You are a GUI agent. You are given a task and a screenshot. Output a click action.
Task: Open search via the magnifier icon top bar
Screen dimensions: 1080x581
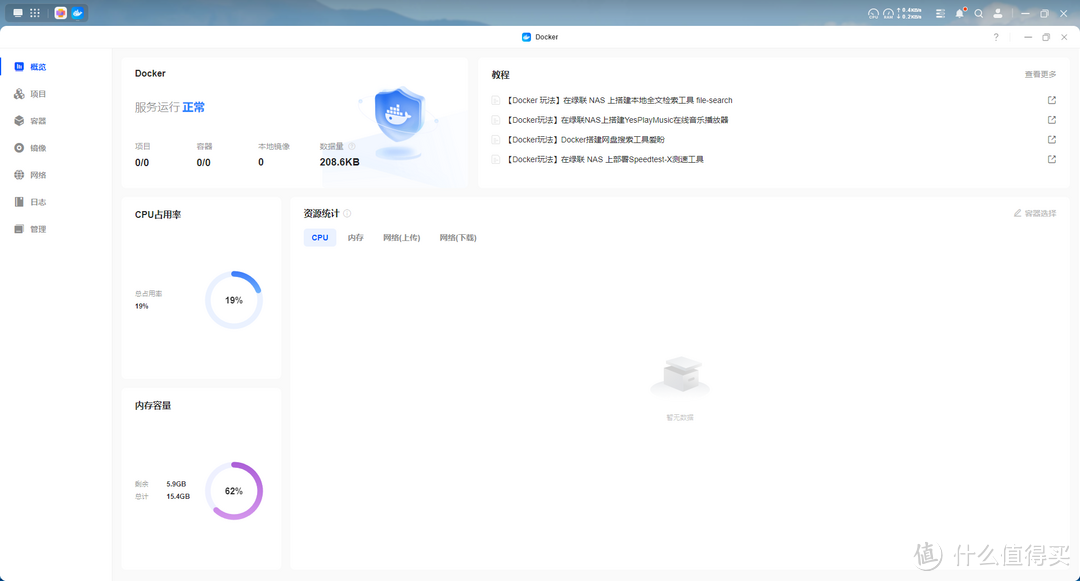pyautogui.click(x=978, y=13)
